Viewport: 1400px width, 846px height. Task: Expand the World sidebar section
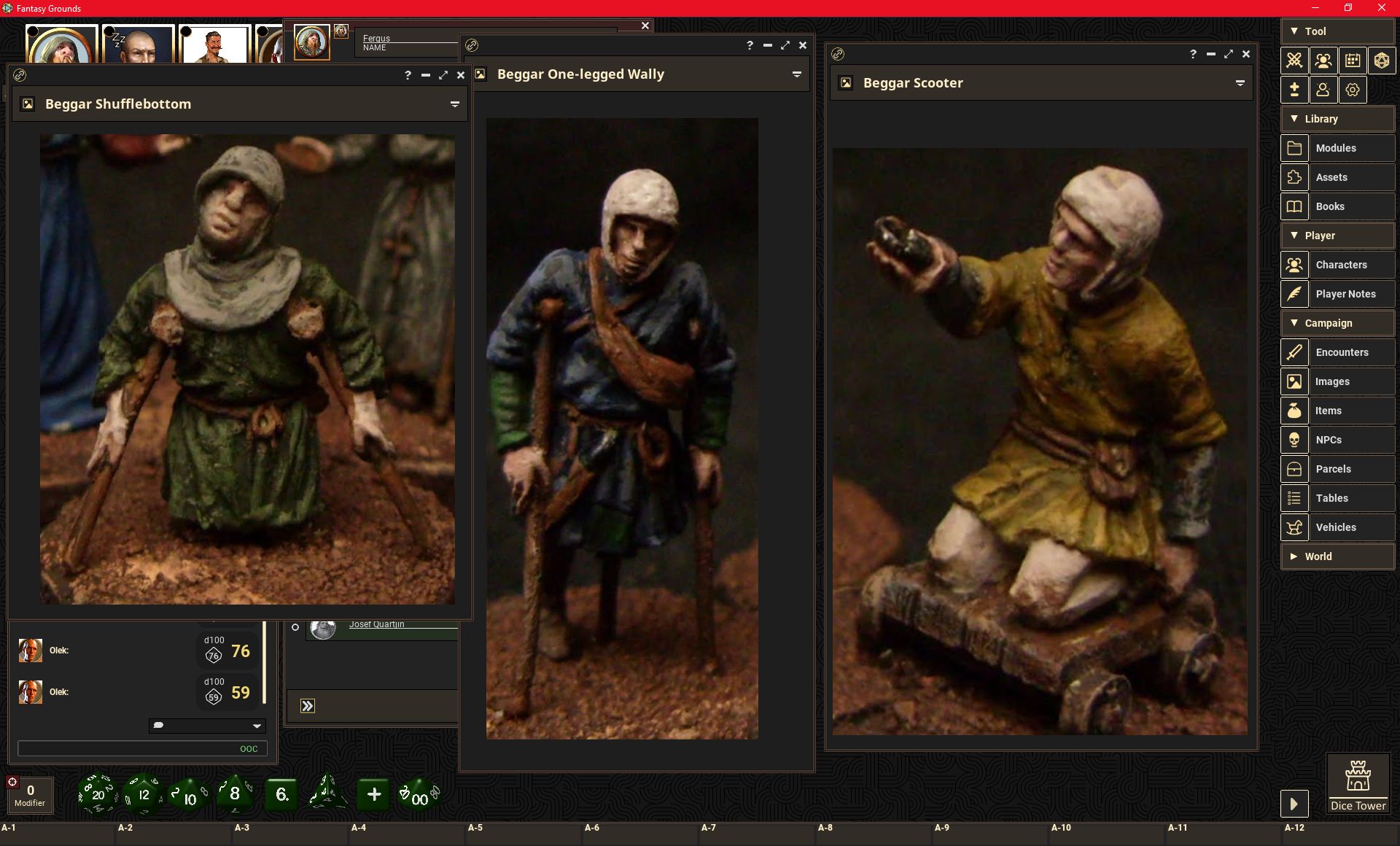tap(1337, 556)
